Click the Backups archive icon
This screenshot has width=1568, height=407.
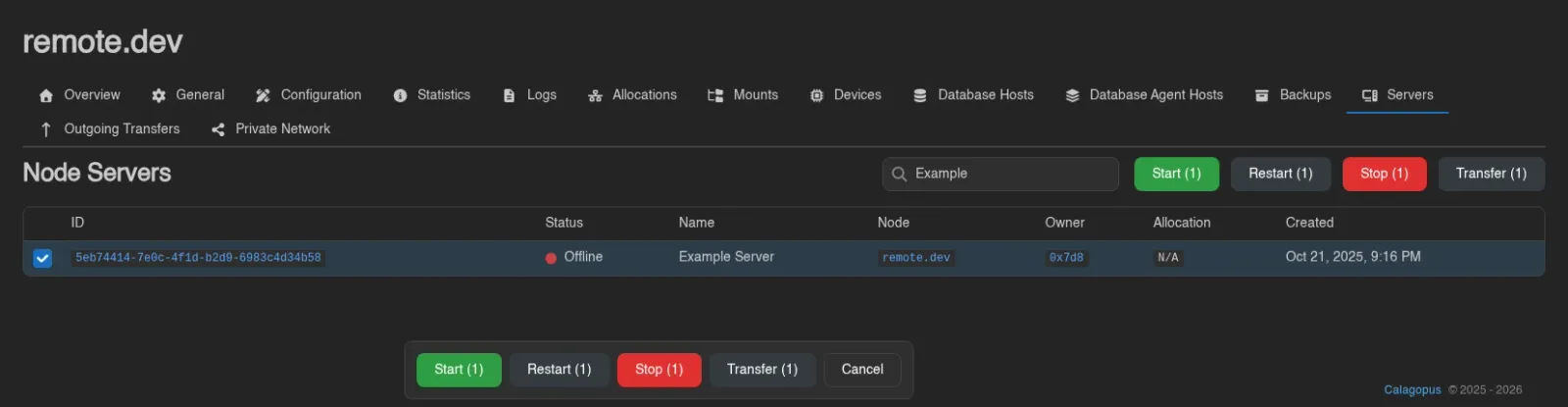pos(1262,96)
